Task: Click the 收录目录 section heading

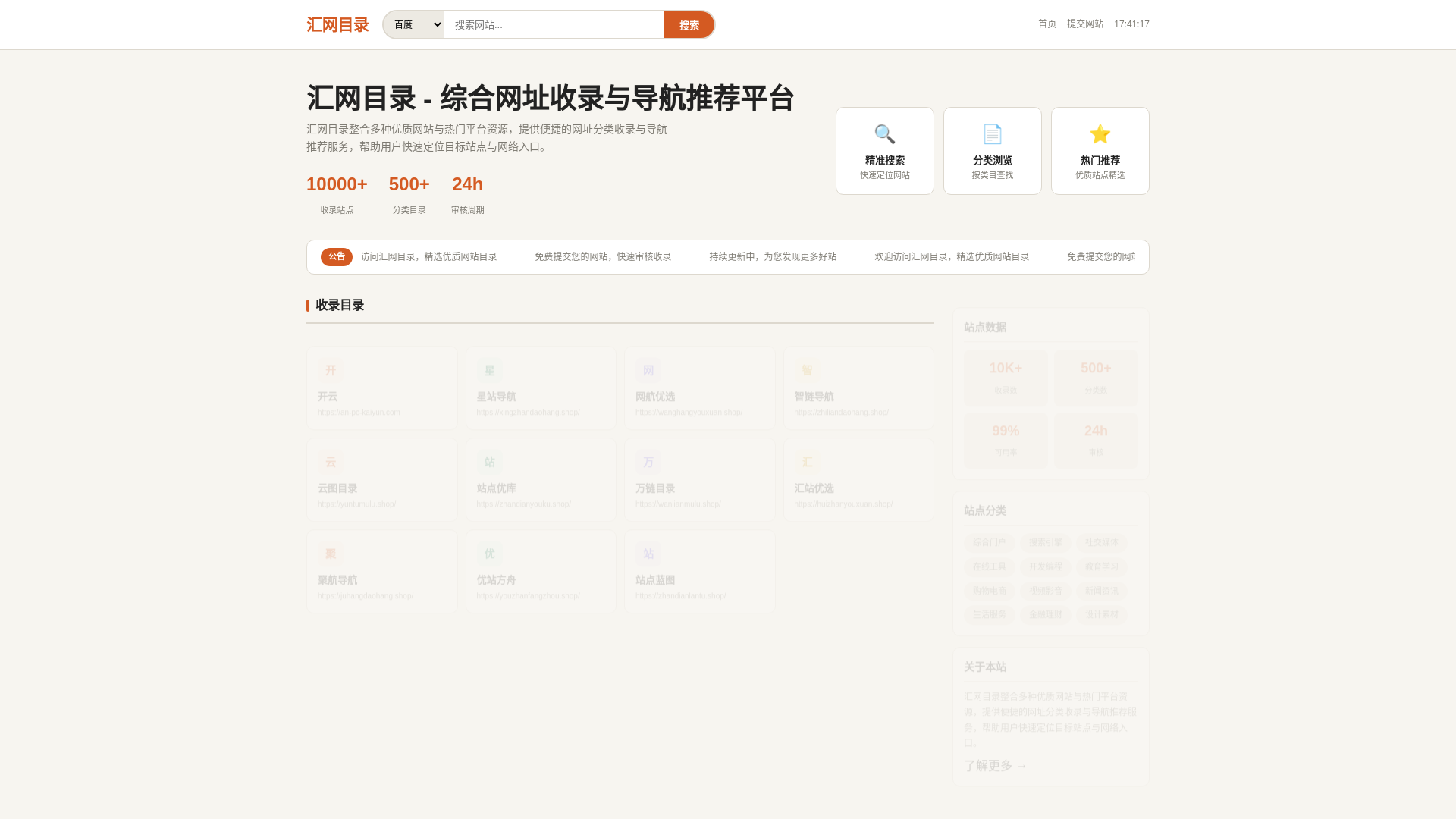Action: tap(340, 305)
